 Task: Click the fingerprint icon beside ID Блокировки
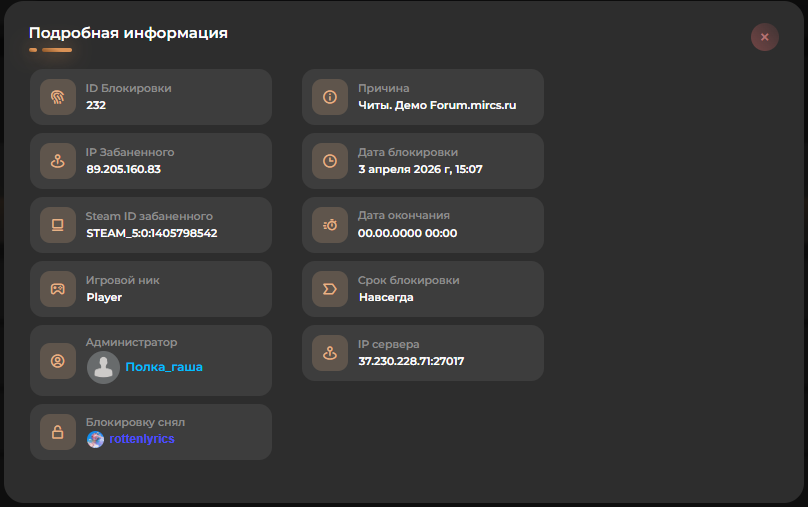58,97
